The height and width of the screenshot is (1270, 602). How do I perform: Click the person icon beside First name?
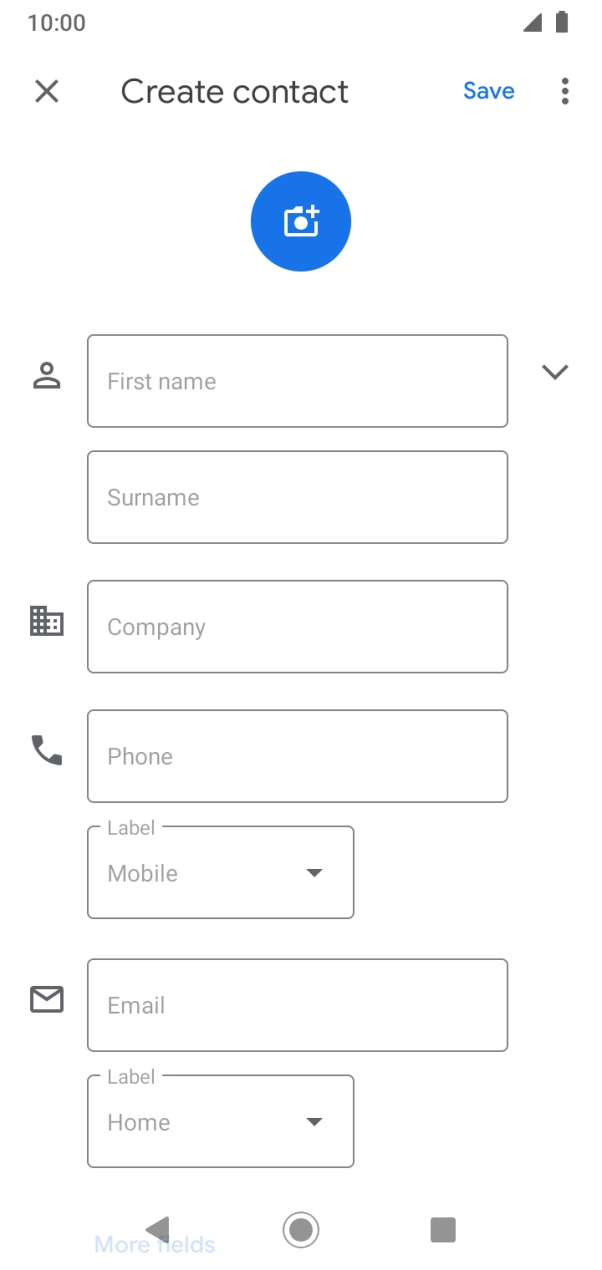pyautogui.click(x=46, y=377)
